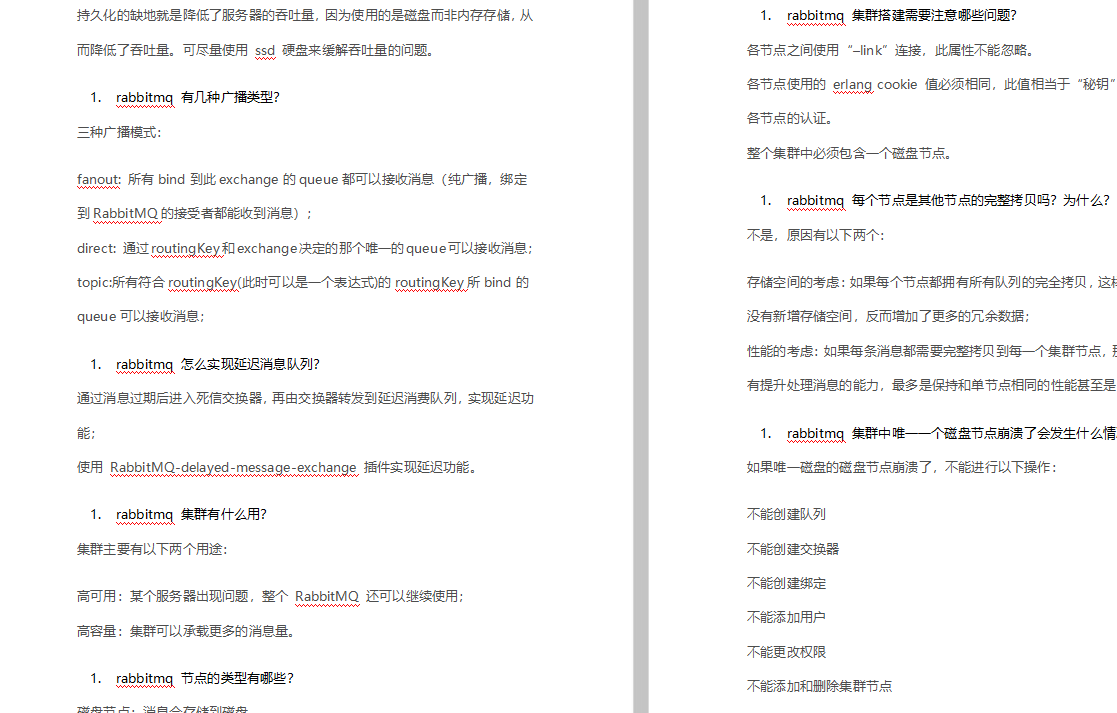Click heading 'rabbitmq 集群有什么用?'

click(191, 514)
